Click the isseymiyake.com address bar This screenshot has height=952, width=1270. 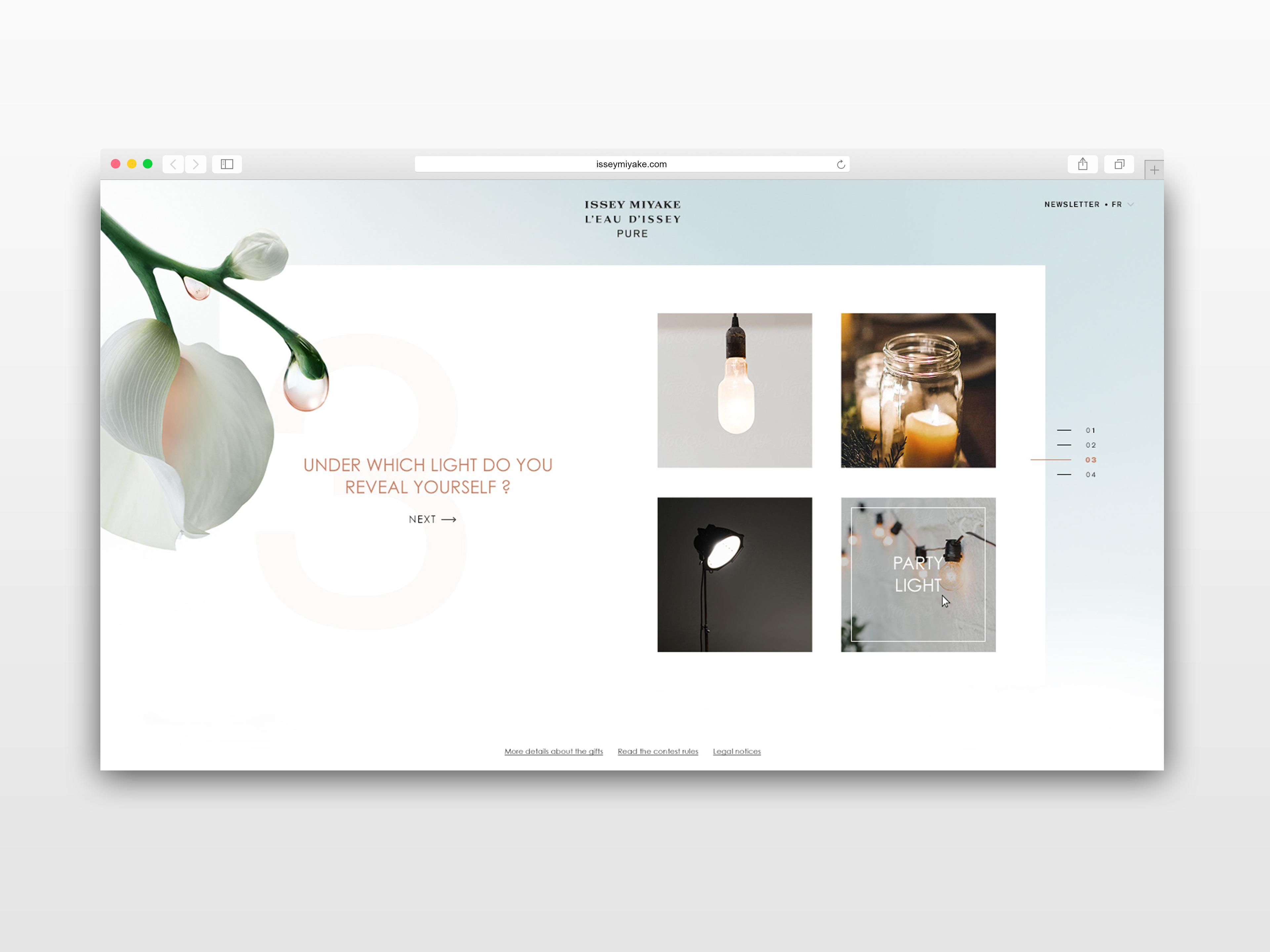(x=631, y=164)
